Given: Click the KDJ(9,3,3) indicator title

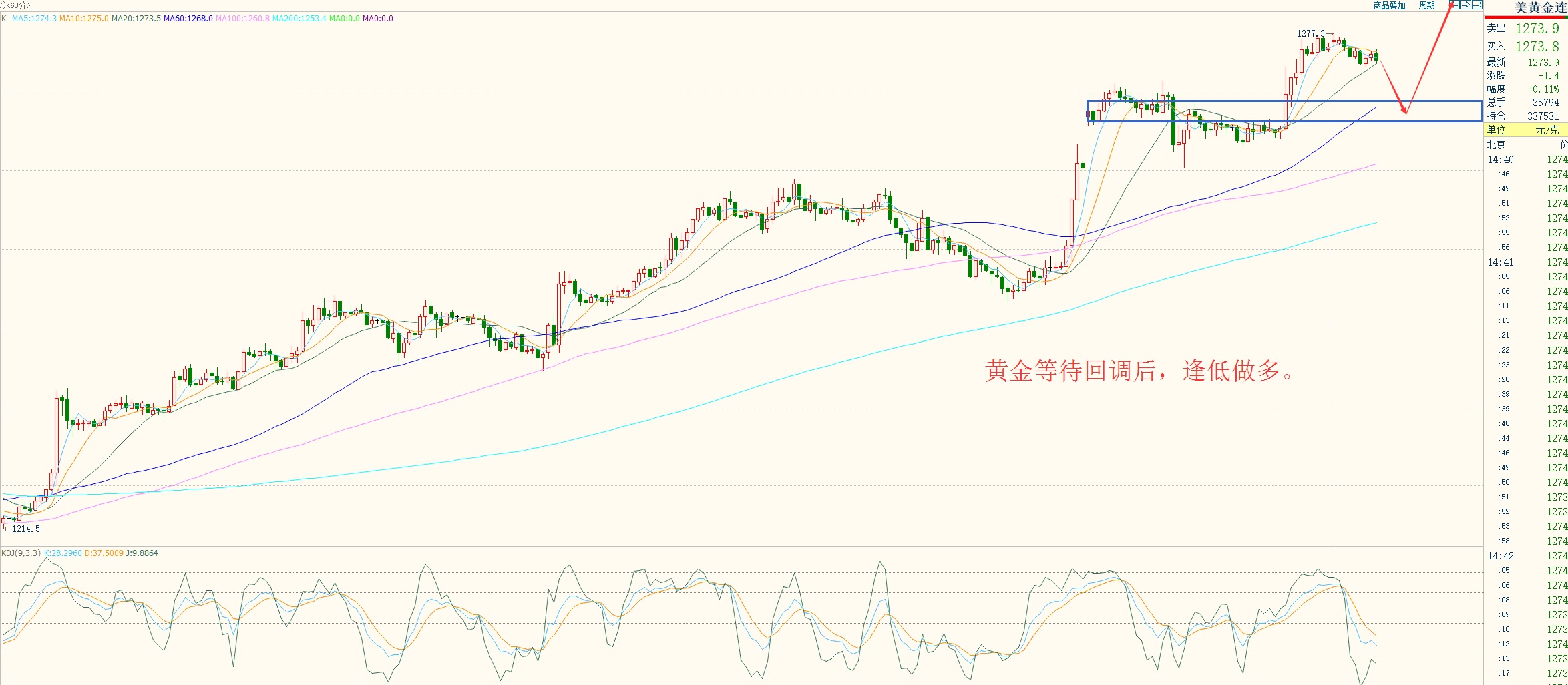Looking at the screenshot, I should click(21, 553).
